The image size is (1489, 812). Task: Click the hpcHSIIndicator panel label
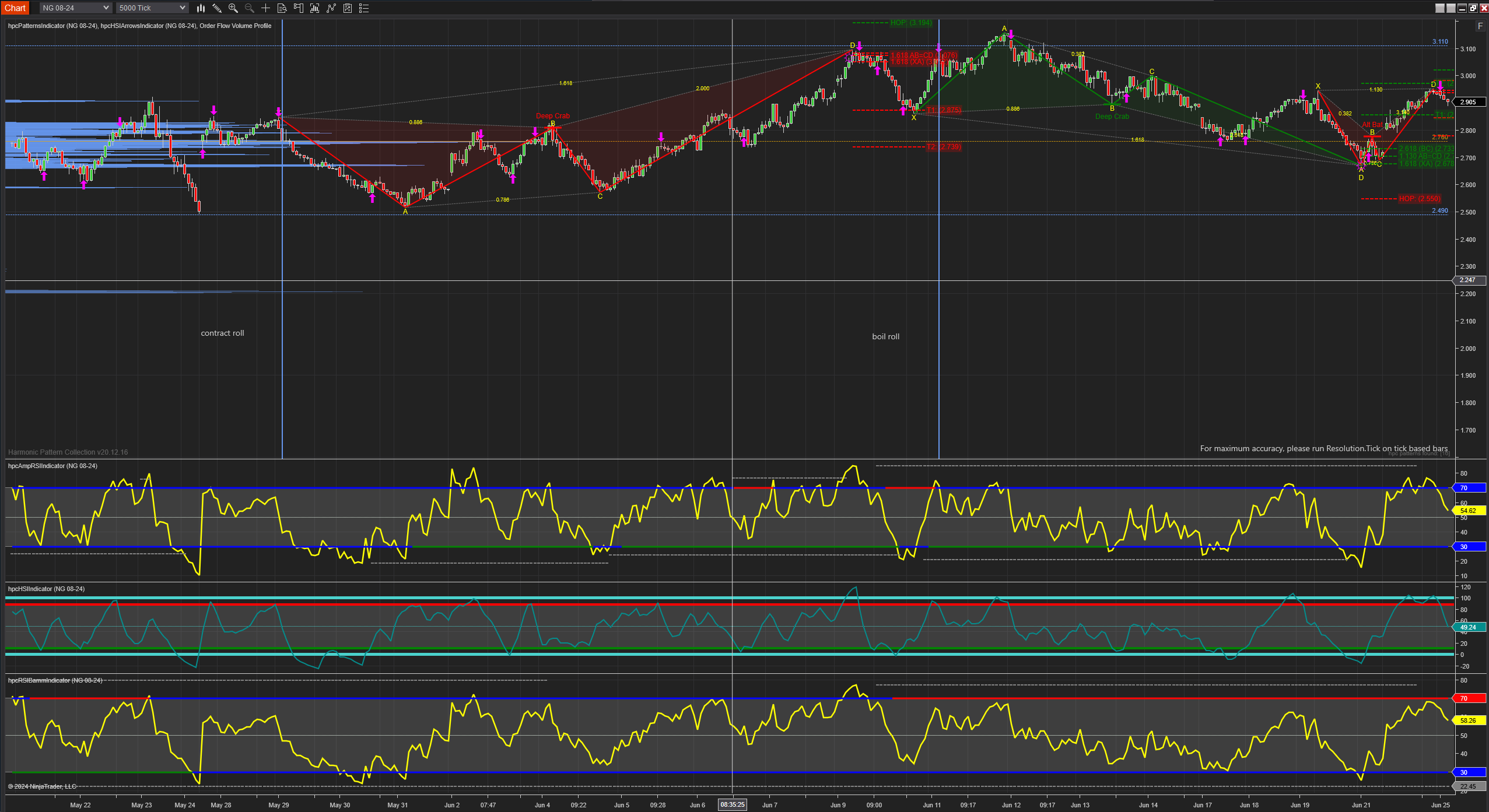pyautogui.click(x=46, y=589)
